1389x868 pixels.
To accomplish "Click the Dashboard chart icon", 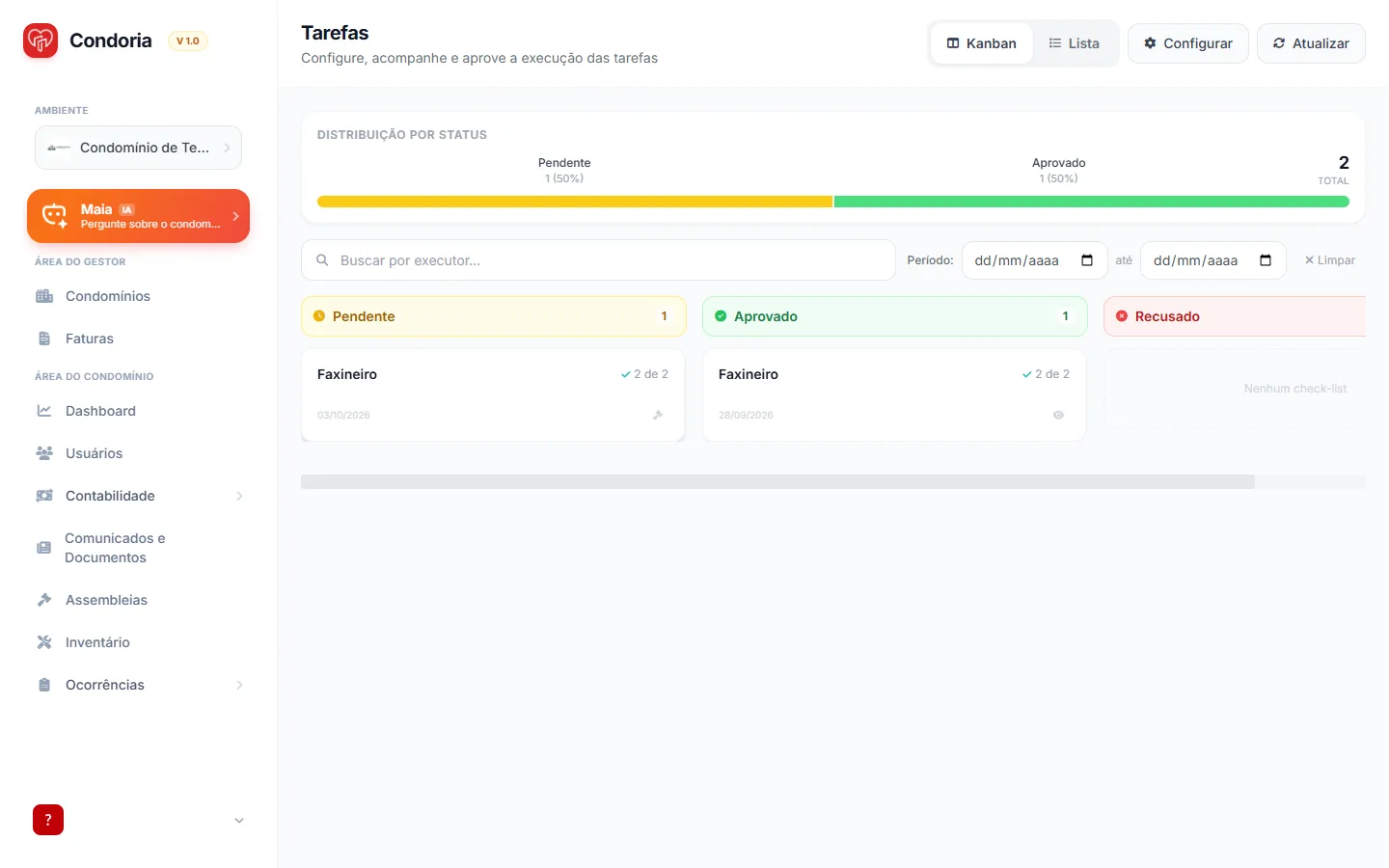I will pos(44,411).
